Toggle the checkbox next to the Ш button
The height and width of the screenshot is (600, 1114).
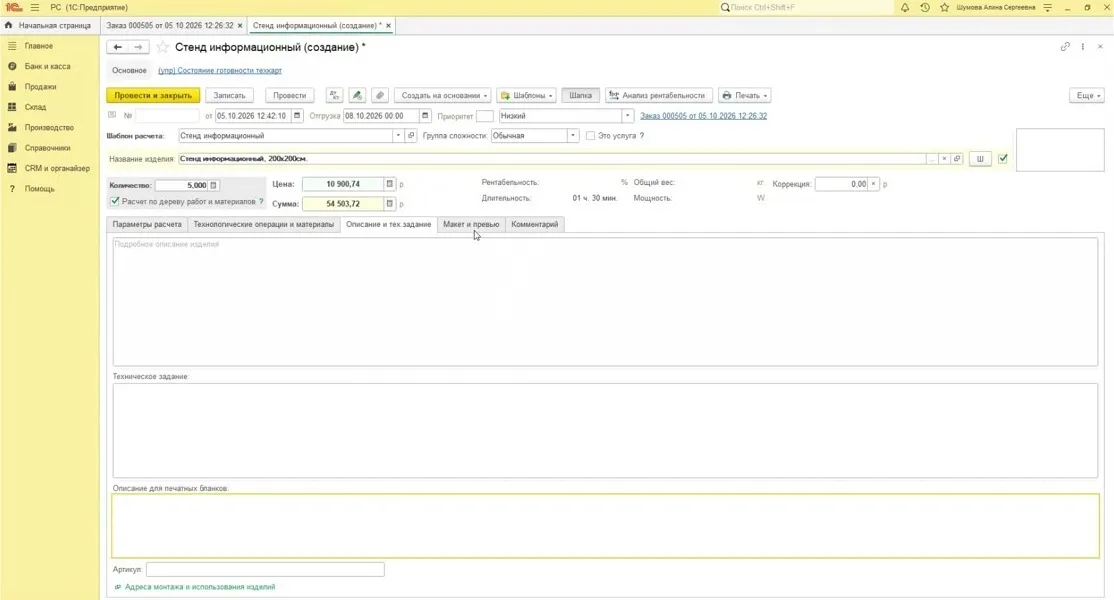click(1002, 159)
